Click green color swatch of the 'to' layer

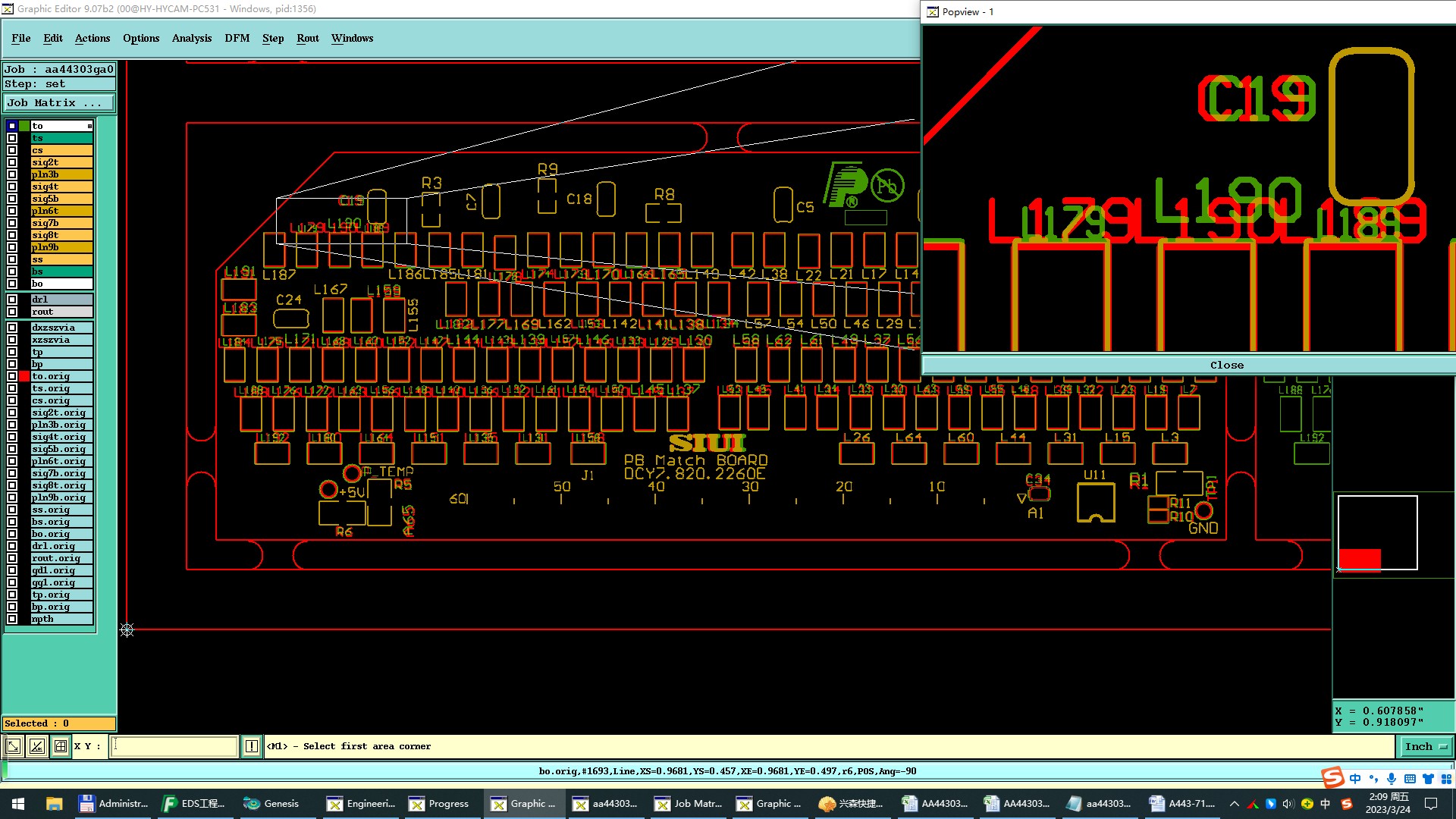click(24, 126)
